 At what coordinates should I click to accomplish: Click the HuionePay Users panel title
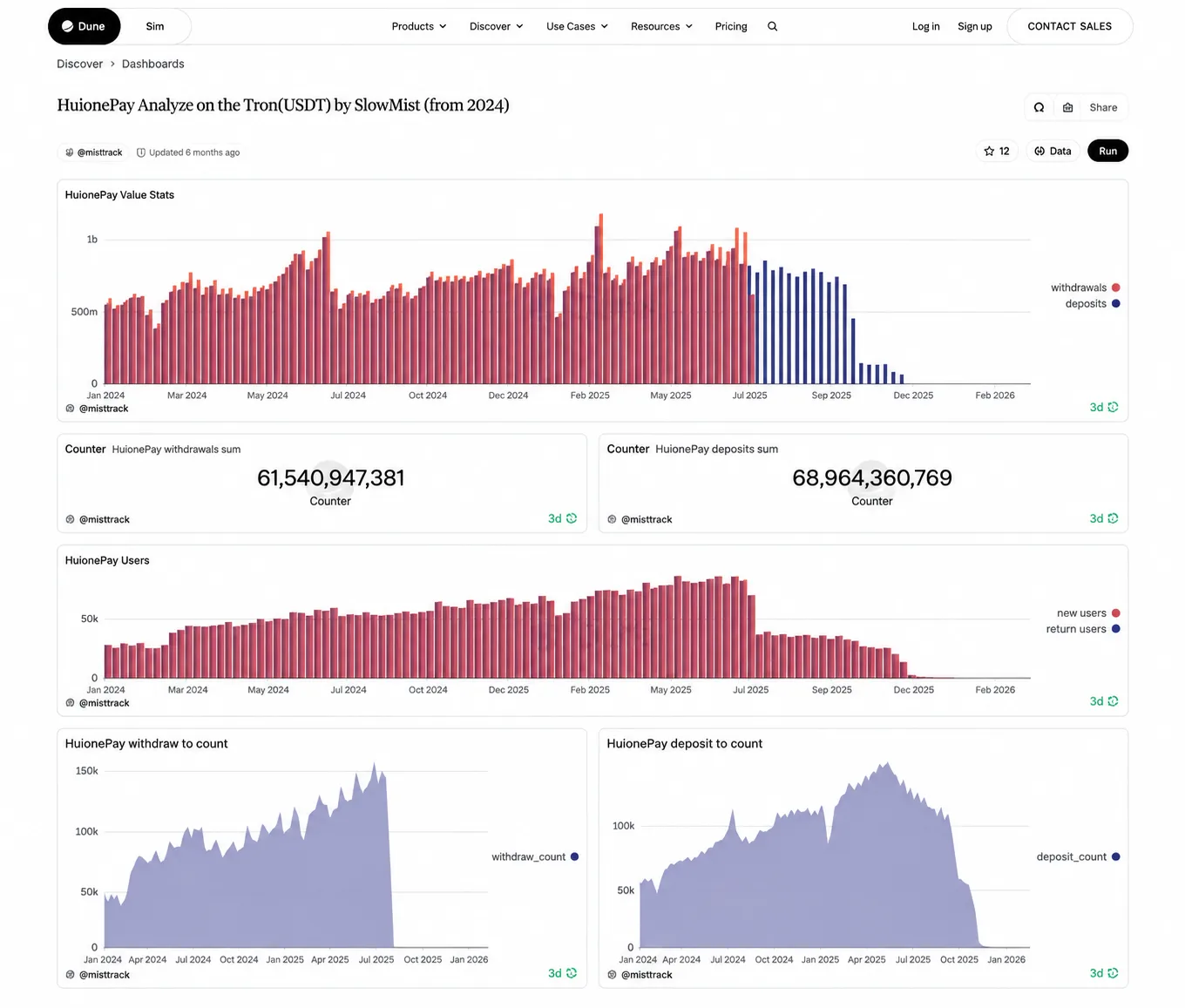tap(107, 560)
